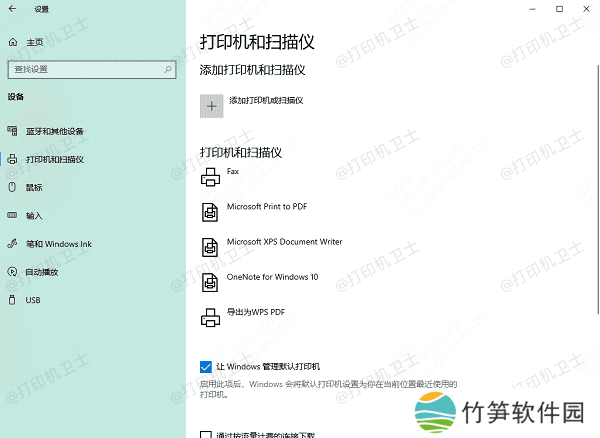Click the plus icon to add a printer

[x=212, y=106]
